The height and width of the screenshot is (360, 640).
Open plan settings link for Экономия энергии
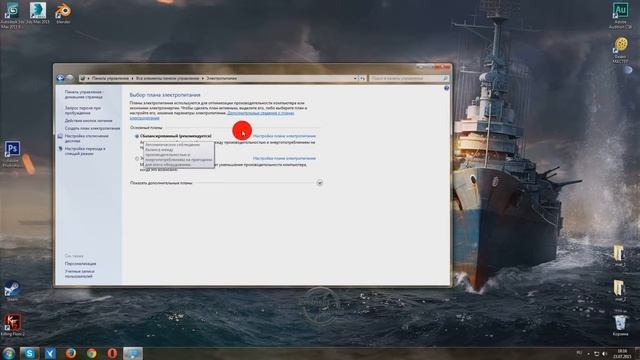pyautogui.click(x=284, y=158)
